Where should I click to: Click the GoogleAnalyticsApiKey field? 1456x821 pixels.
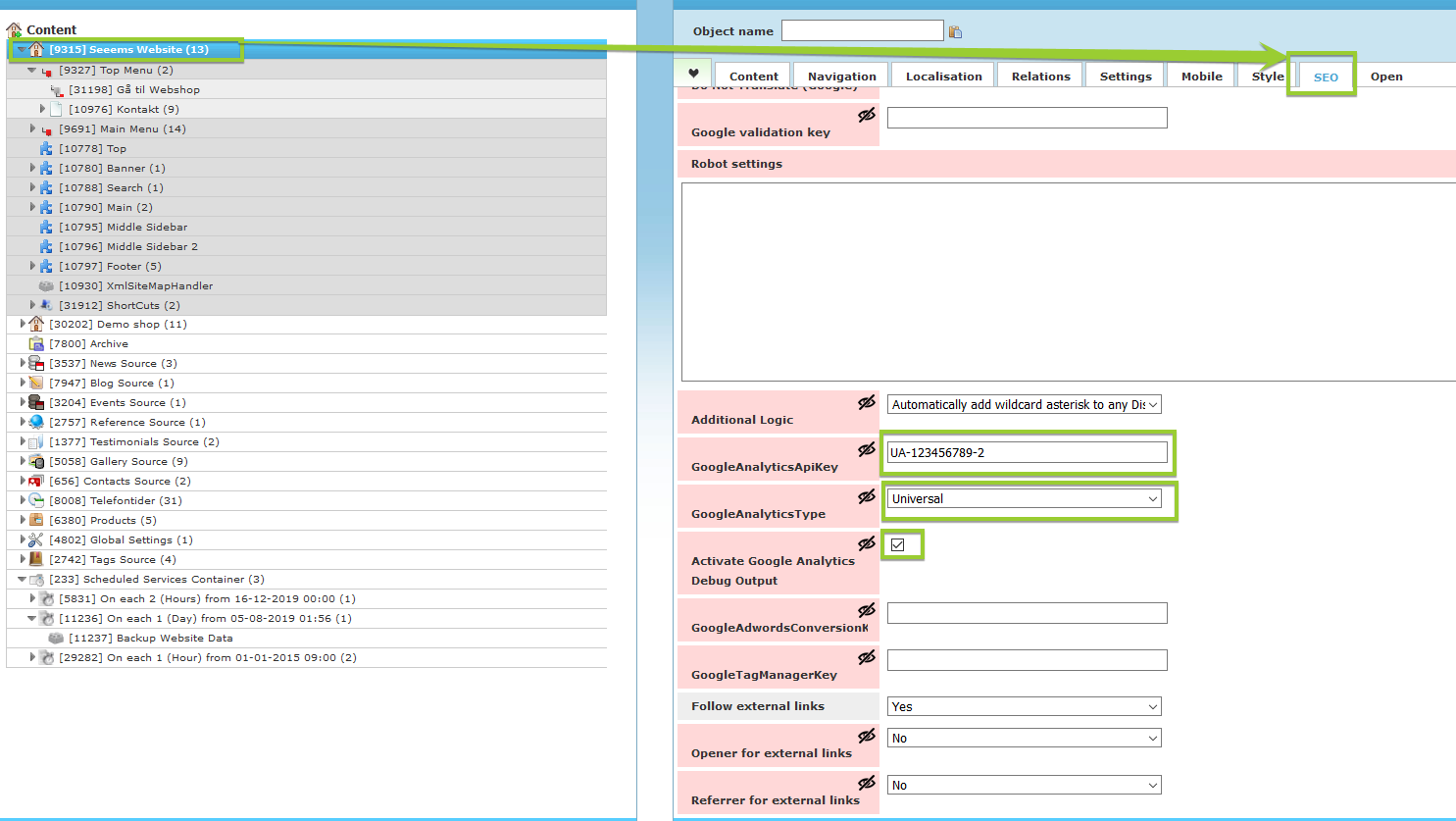tap(1027, 452)
